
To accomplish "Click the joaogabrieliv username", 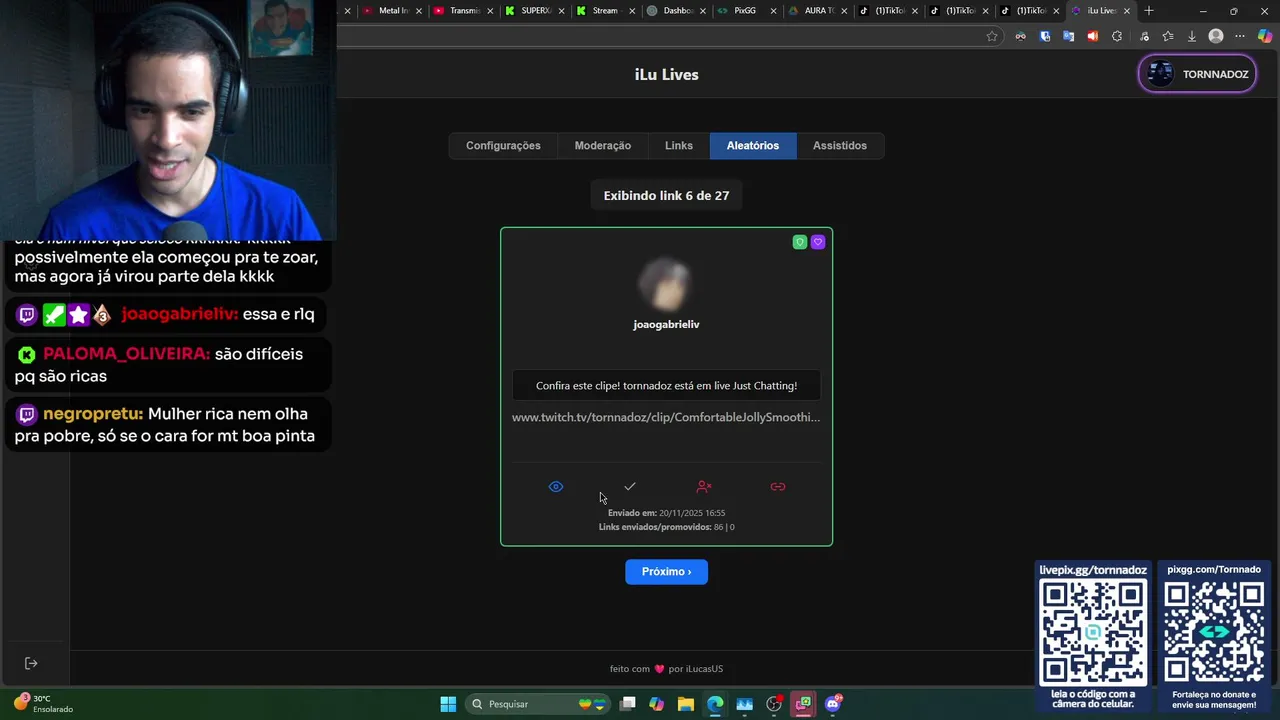I will pos(666,325).
